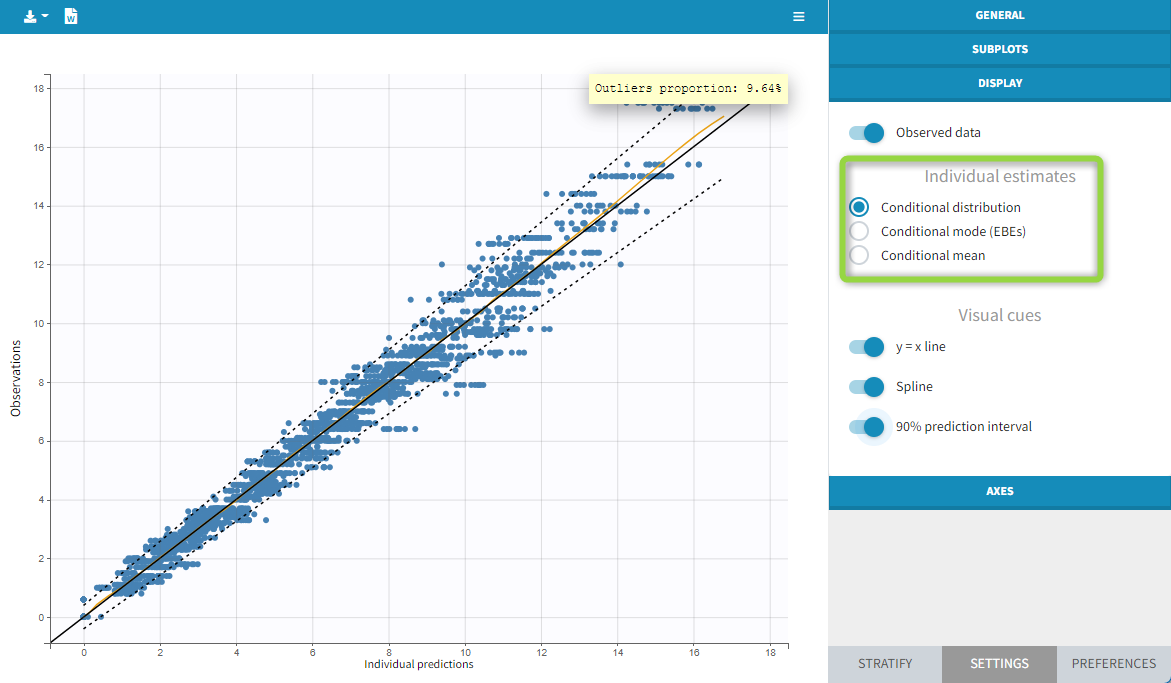Expand the AXES section
The image size is (1171, 683).
coord(999,492)
